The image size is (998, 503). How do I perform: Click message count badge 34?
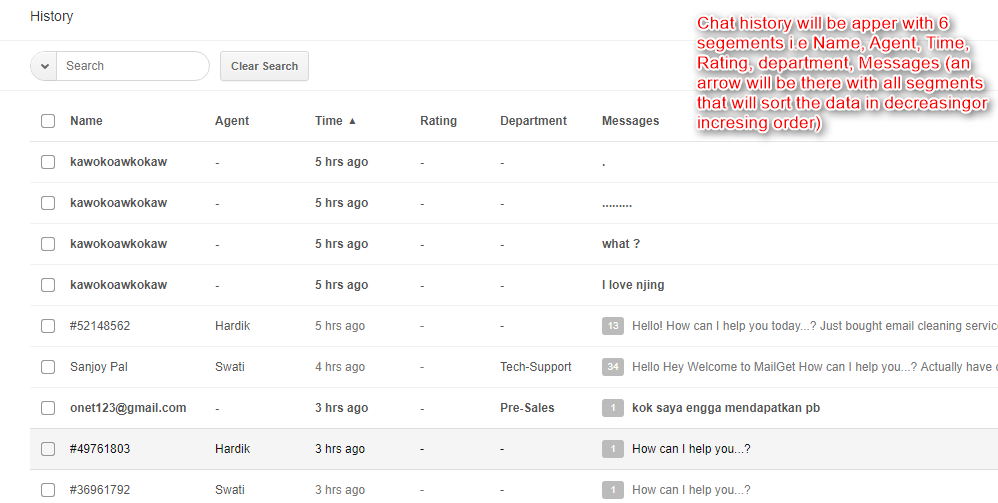point(613,367)
